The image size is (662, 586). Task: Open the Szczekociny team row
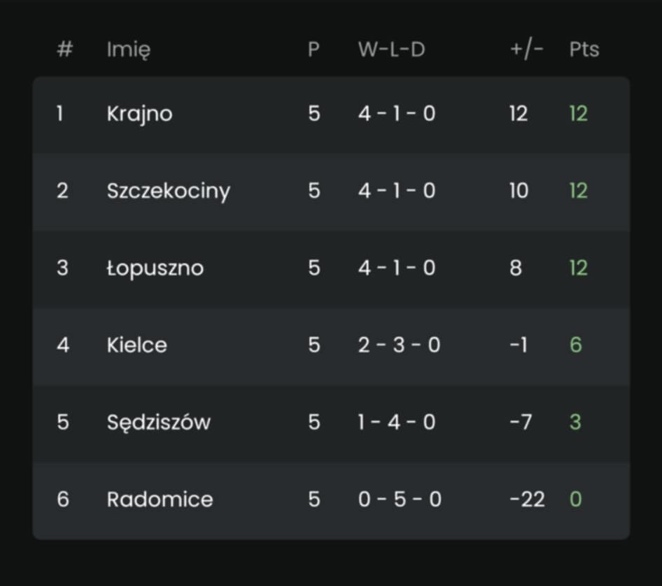168,191
